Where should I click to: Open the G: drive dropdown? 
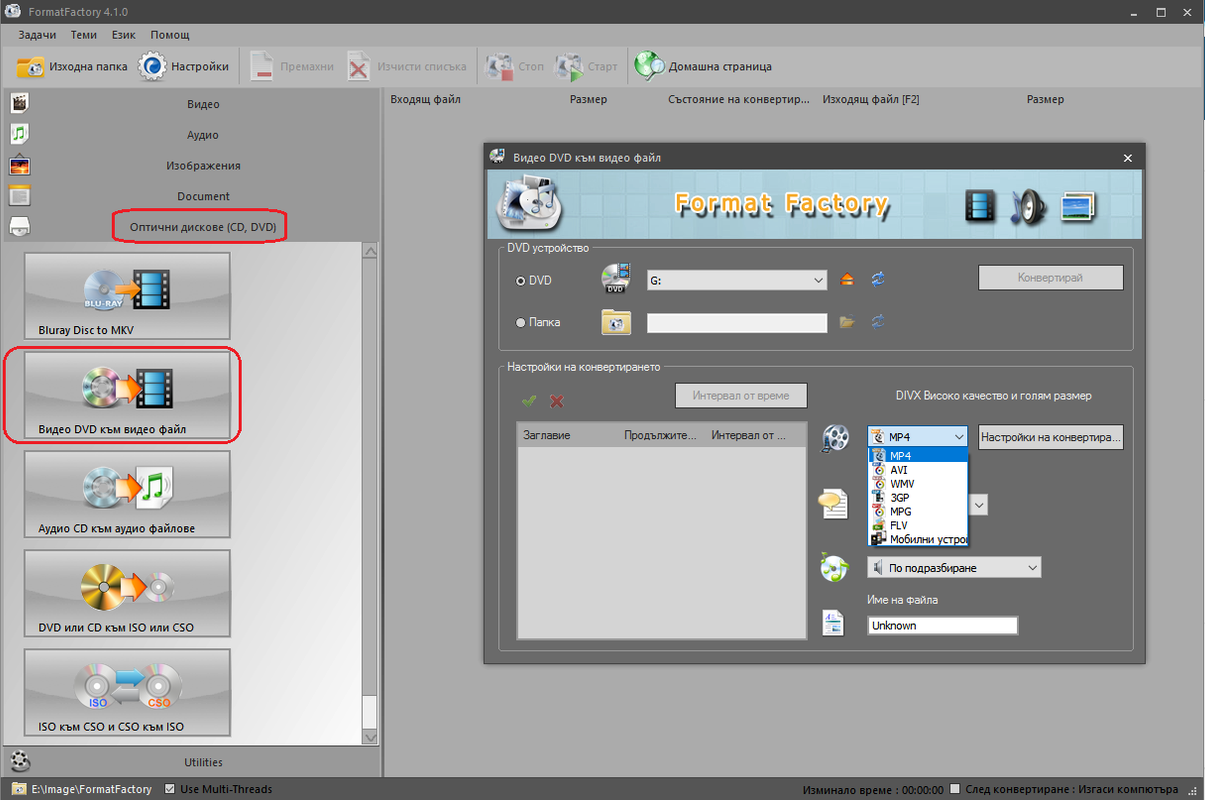point(737,281)
